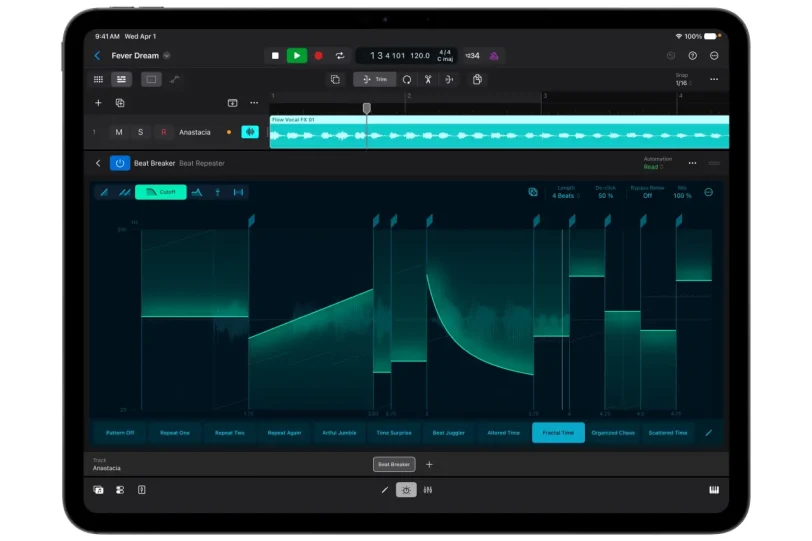Toggle the 1234 count-in button
The height and width of the screenshot is (541, 812).
472,55
